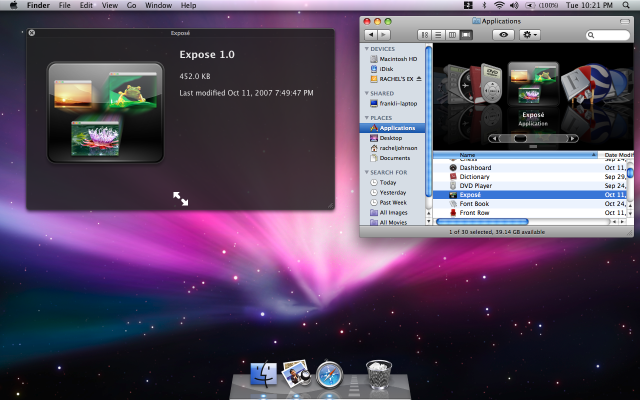The width and height of the screenshot is (640, 400).
Task: Select DVD Player in the file list
Action: coord(529,186)
